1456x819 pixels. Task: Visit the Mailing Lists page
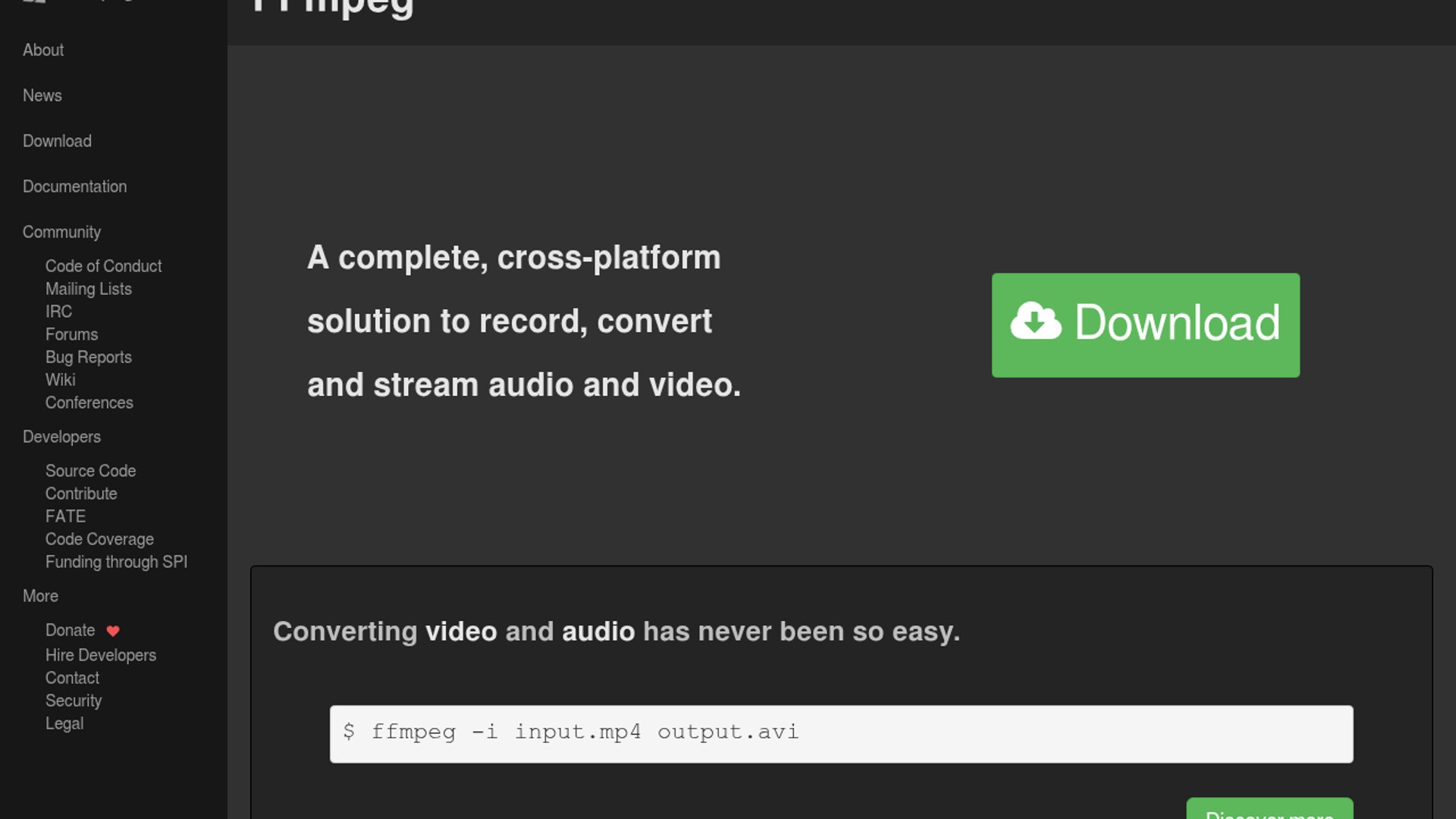(88, 289)
